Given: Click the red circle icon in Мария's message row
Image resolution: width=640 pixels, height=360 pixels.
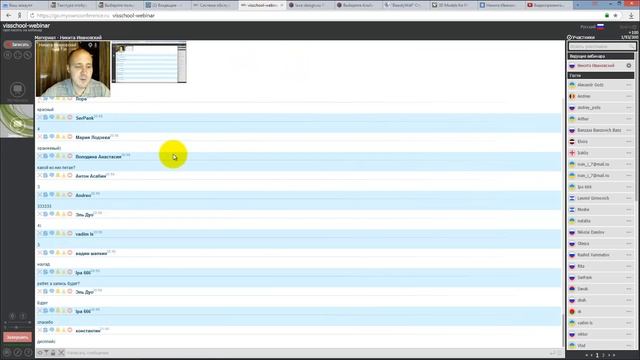Looking at the screenshot, I should point(70,137).
